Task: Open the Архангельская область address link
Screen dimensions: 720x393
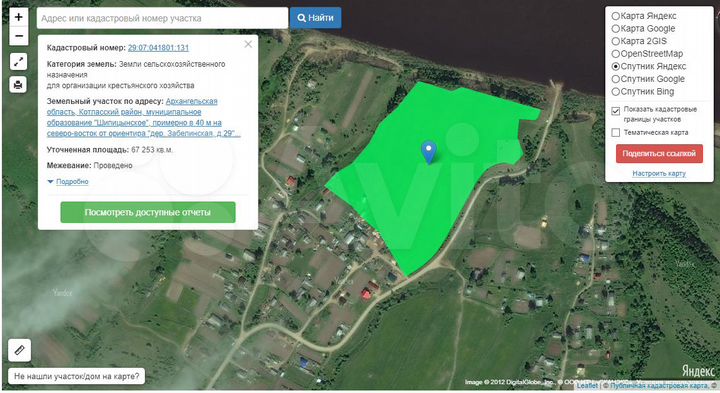Action: 143,117
